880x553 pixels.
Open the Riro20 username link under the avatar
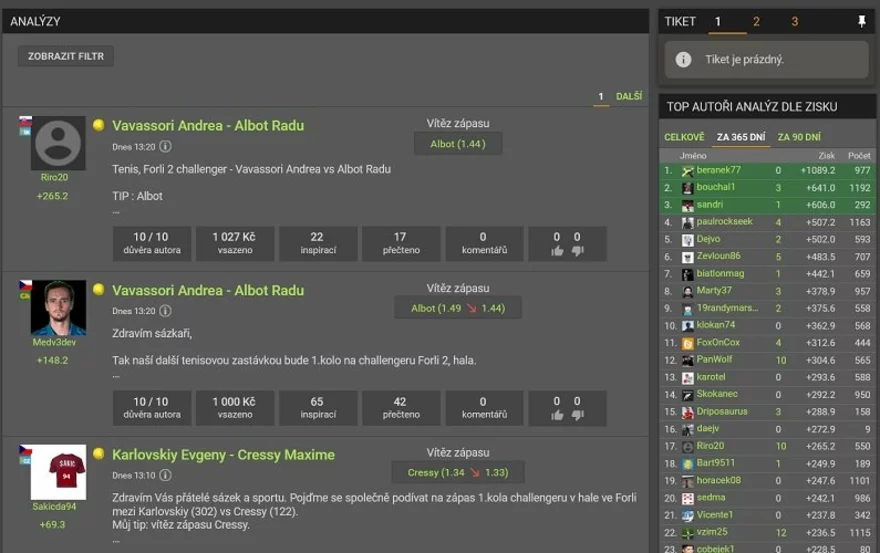click(54, 177)
